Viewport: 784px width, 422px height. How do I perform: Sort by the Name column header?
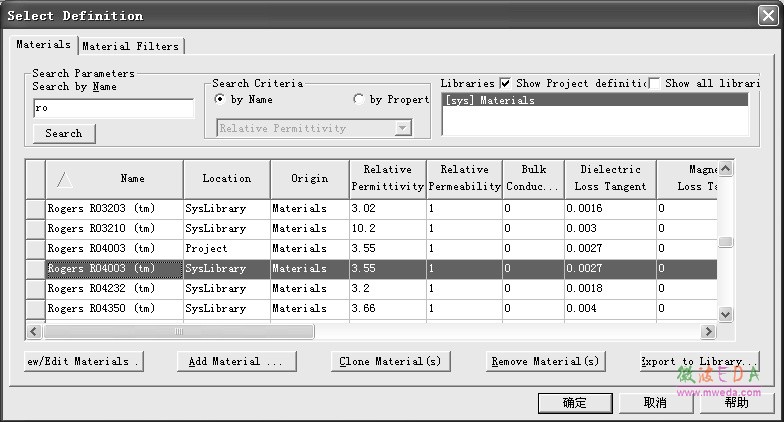pos(114,179)
